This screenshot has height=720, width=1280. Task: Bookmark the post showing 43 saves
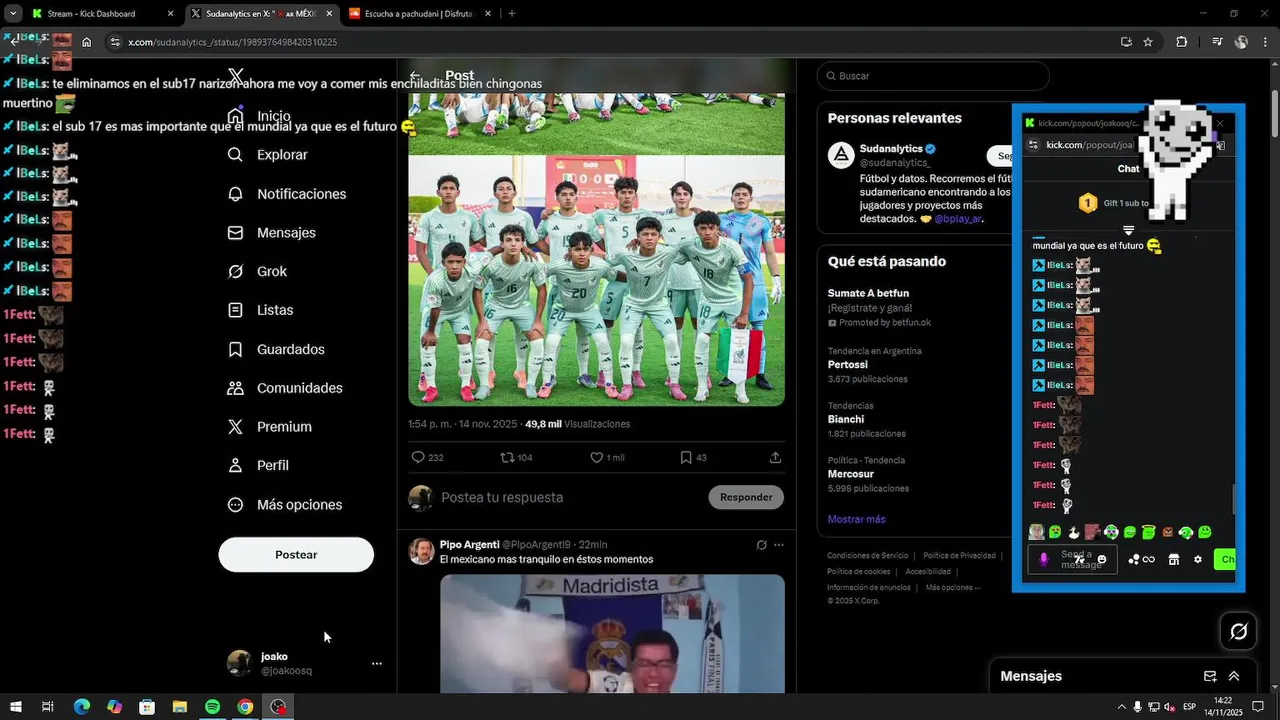[x=686, y=457]
